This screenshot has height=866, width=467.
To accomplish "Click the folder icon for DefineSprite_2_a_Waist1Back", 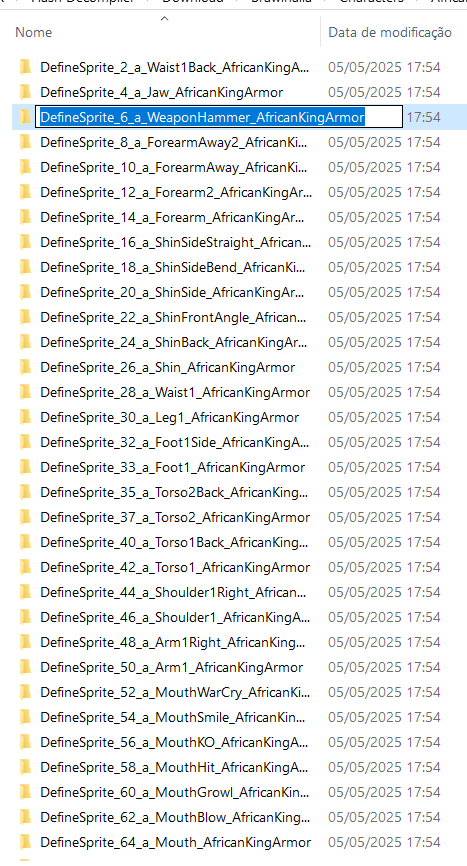I will pos(25,67).
